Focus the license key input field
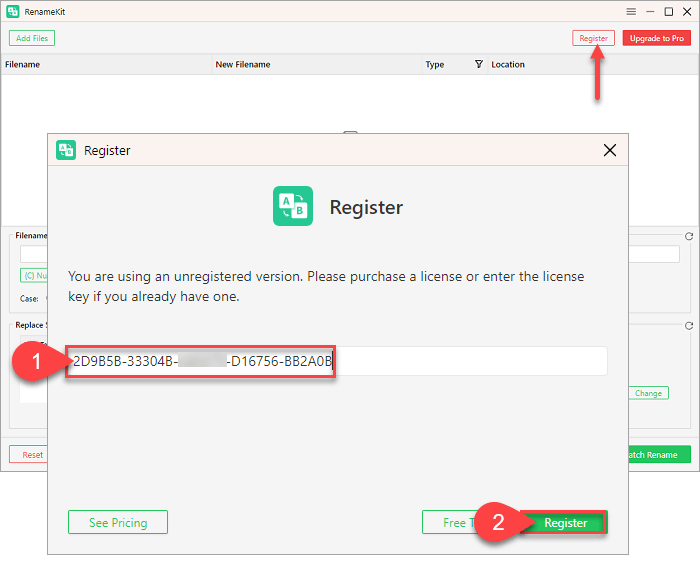 coord(470,361)
